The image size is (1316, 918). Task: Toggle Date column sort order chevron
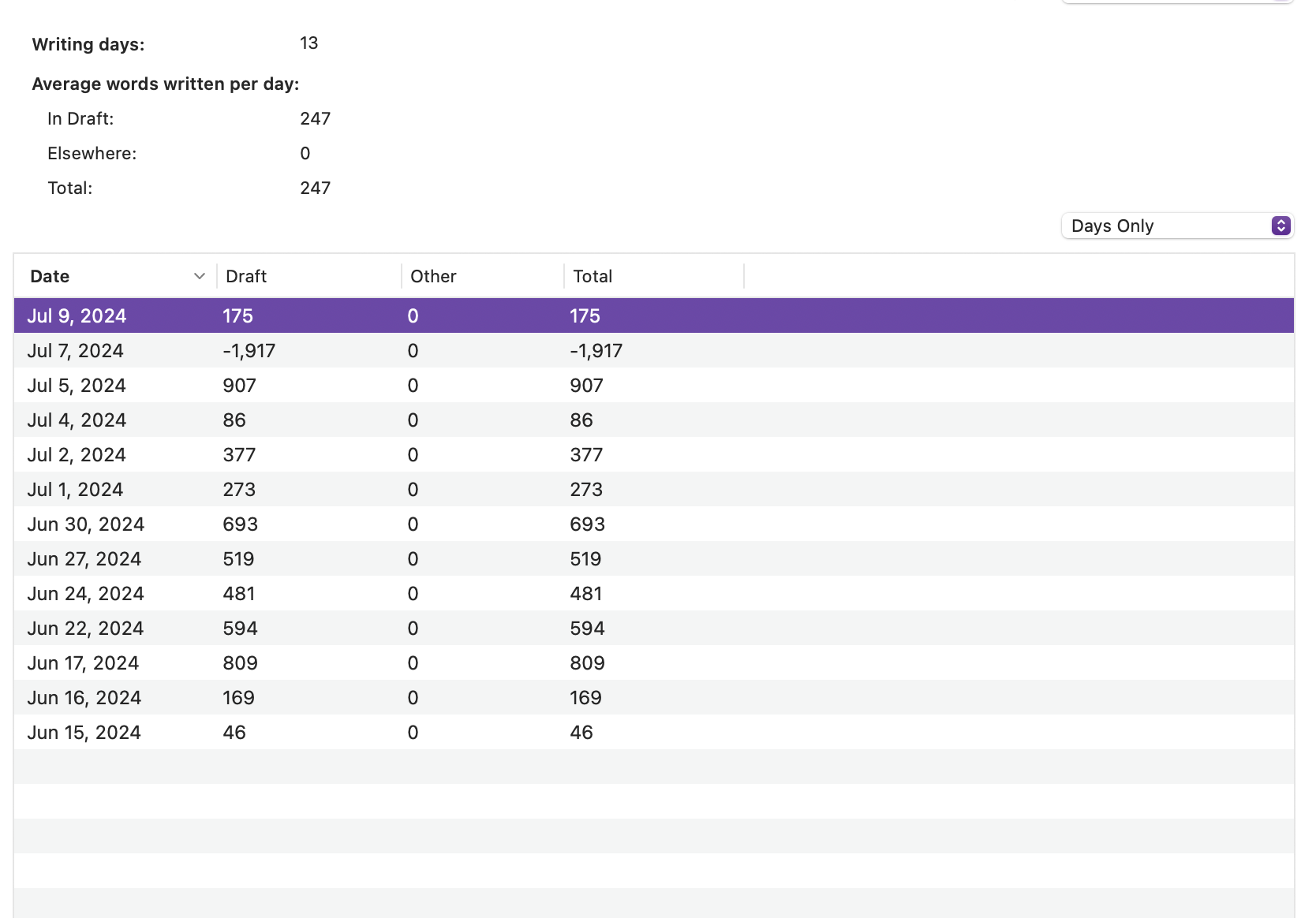click(x=200, y=276)
